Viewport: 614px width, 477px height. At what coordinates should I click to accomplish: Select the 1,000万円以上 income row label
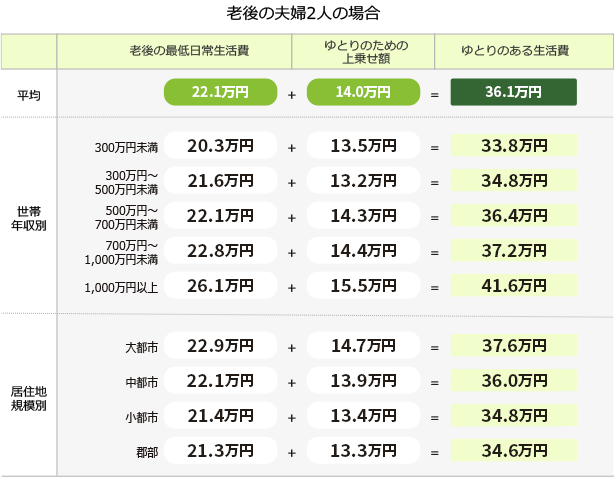(121, 288)
